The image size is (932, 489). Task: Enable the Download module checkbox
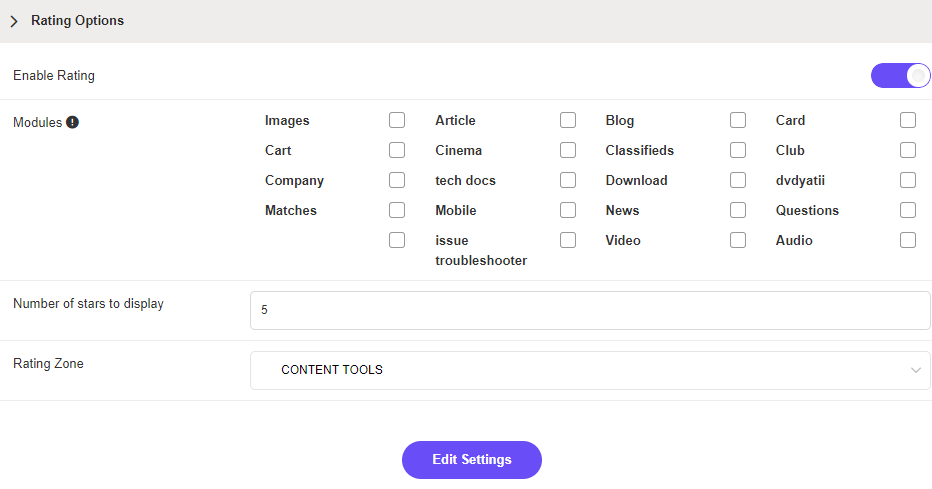738,180
